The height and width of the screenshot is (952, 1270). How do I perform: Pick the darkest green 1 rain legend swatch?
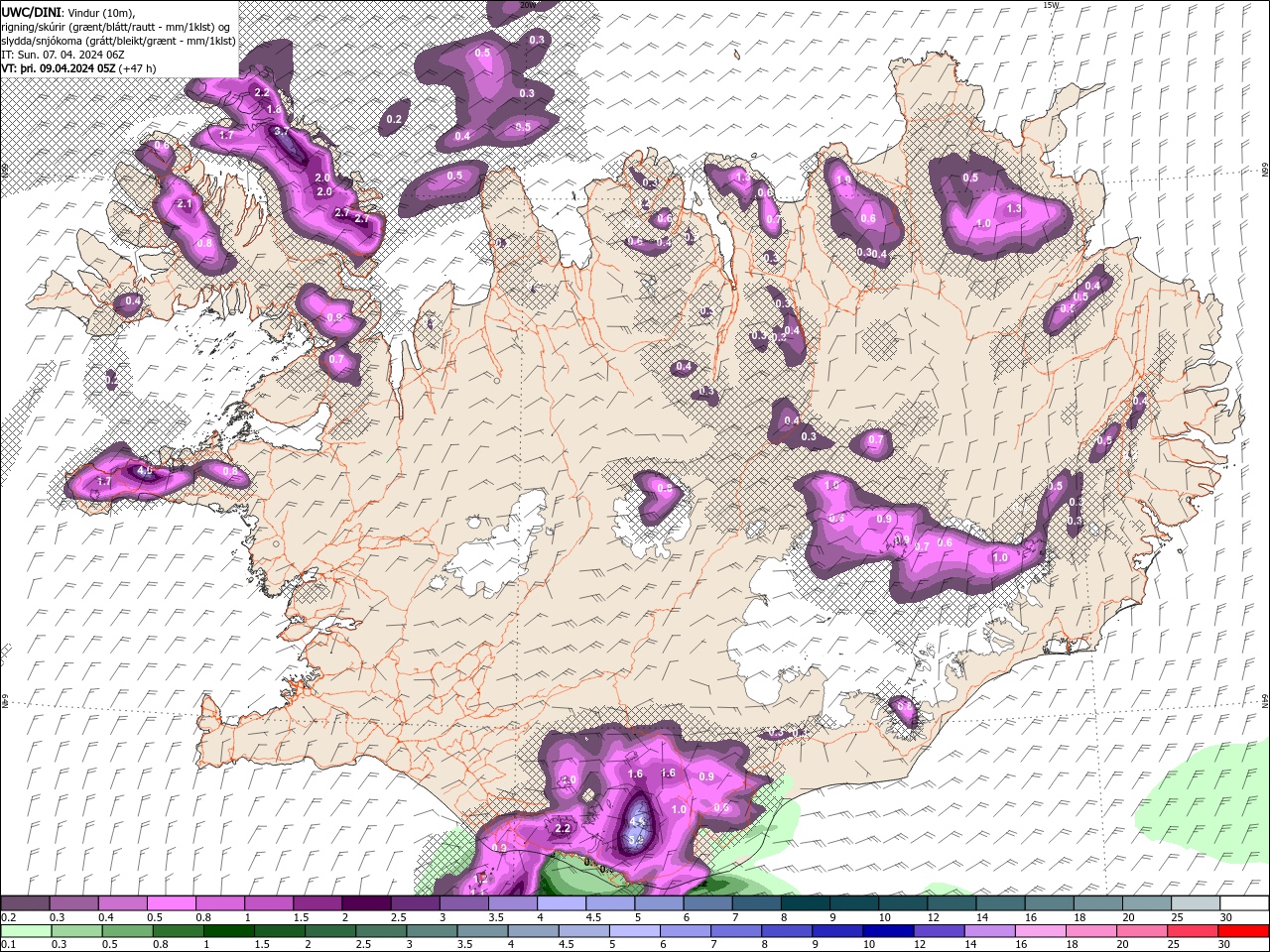(x=228, y=931)
